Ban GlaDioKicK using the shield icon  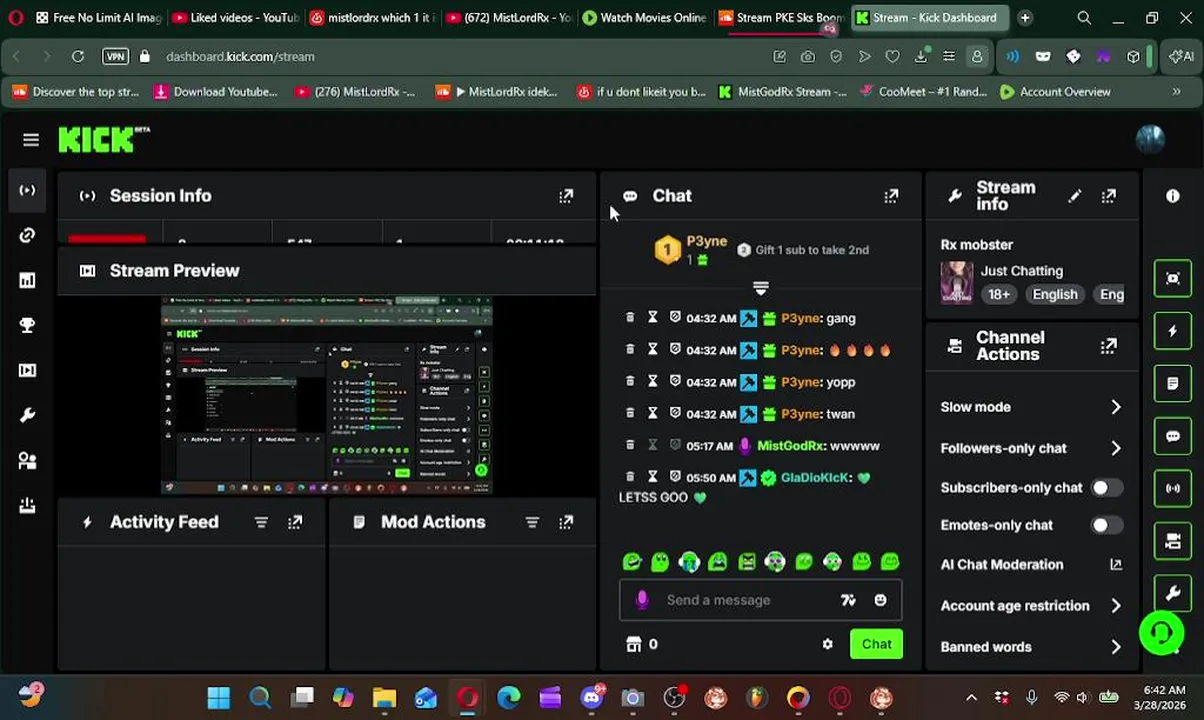(675, 478)
